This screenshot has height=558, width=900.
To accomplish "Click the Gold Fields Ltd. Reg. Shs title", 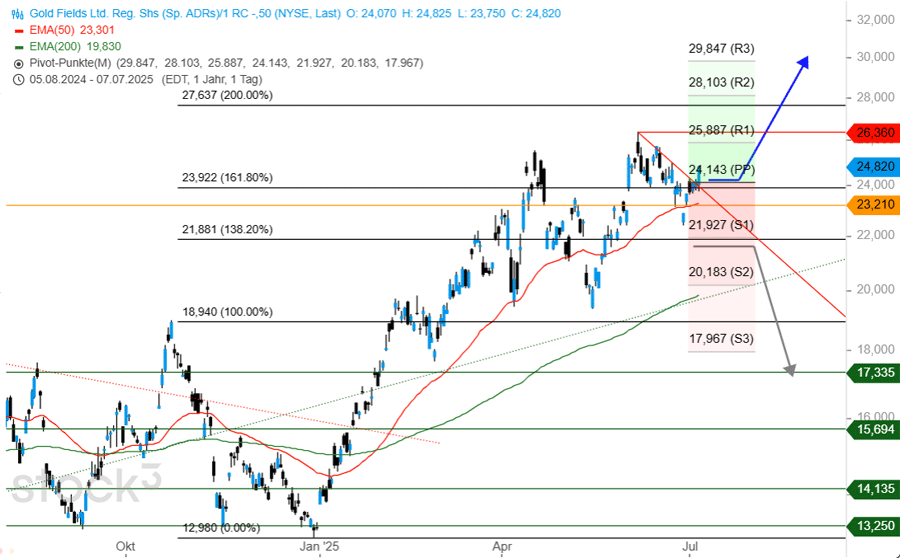I will pos(185,13).
